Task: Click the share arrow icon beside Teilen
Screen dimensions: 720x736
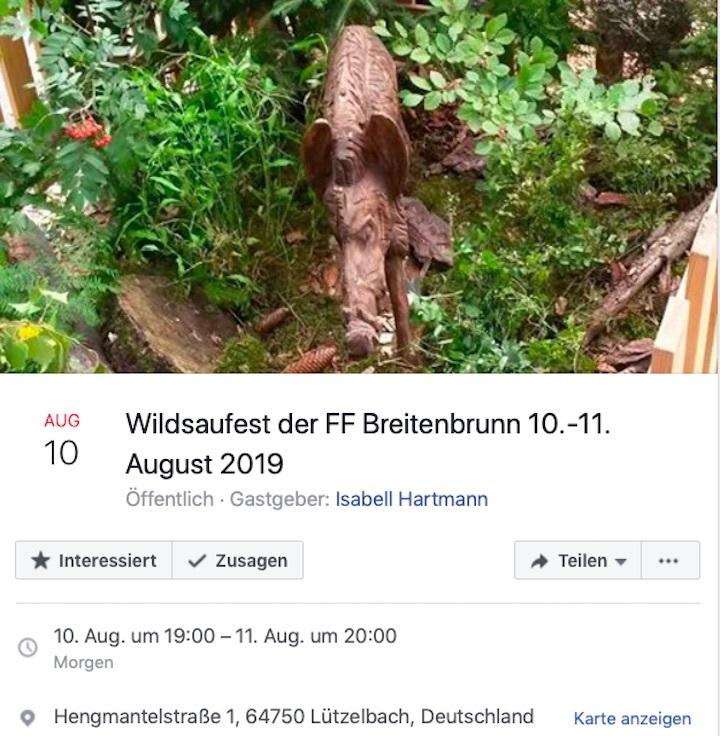Action: pyautogui.click(x=539, y=561)
